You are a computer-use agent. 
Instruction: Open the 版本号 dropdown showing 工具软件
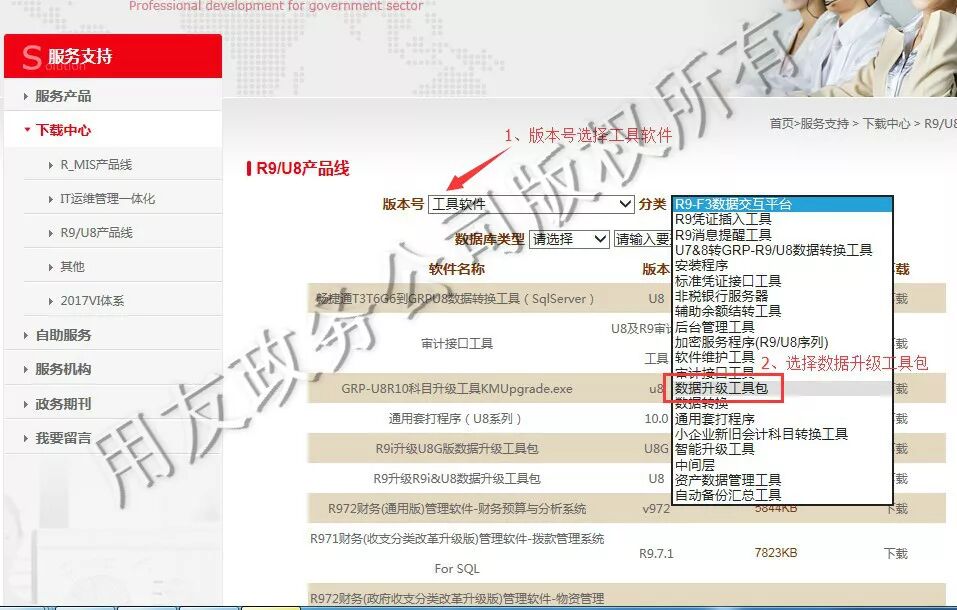point(531,204)
